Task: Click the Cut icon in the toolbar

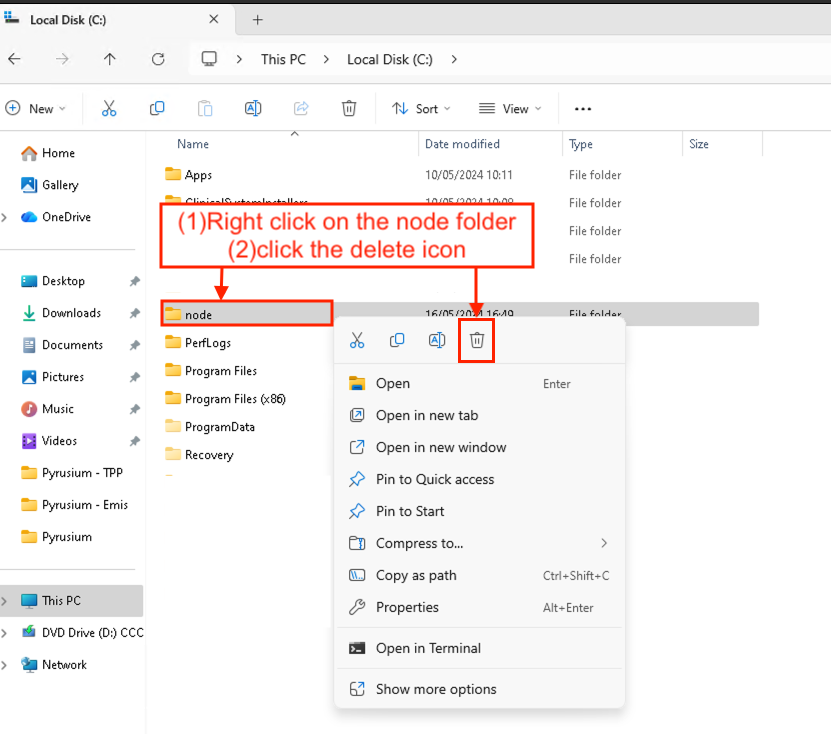Action: pos(109,109)
